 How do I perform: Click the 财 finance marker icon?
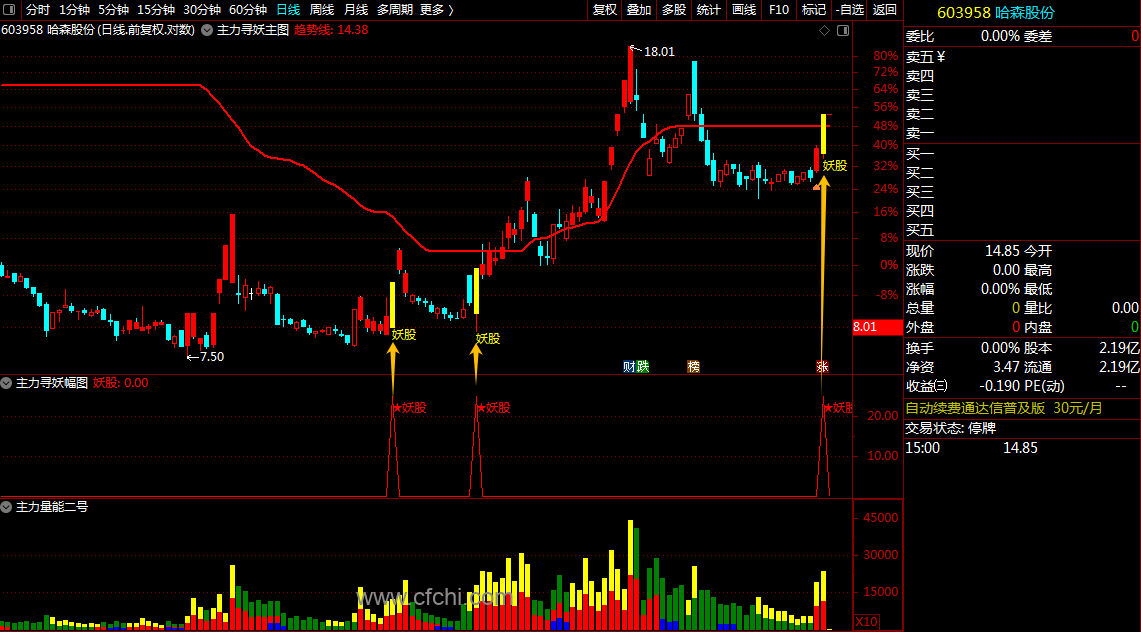629,367
